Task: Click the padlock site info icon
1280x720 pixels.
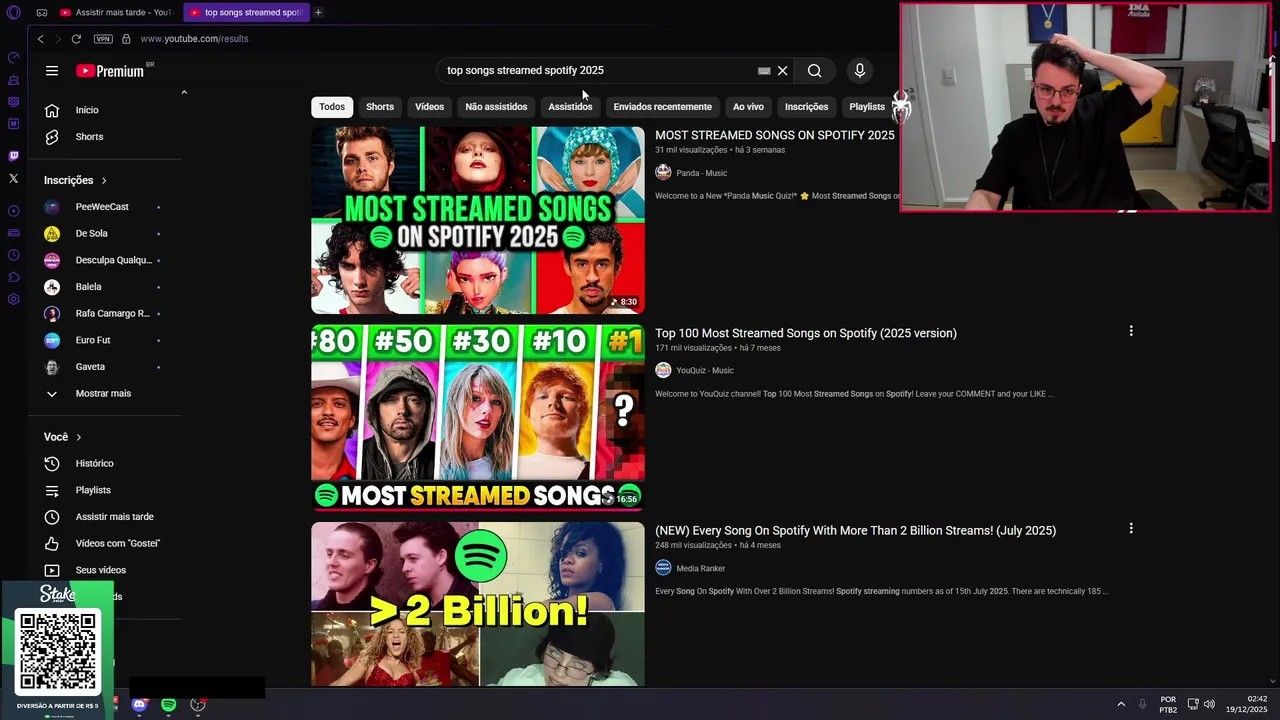Action: (x=126, y=39)
